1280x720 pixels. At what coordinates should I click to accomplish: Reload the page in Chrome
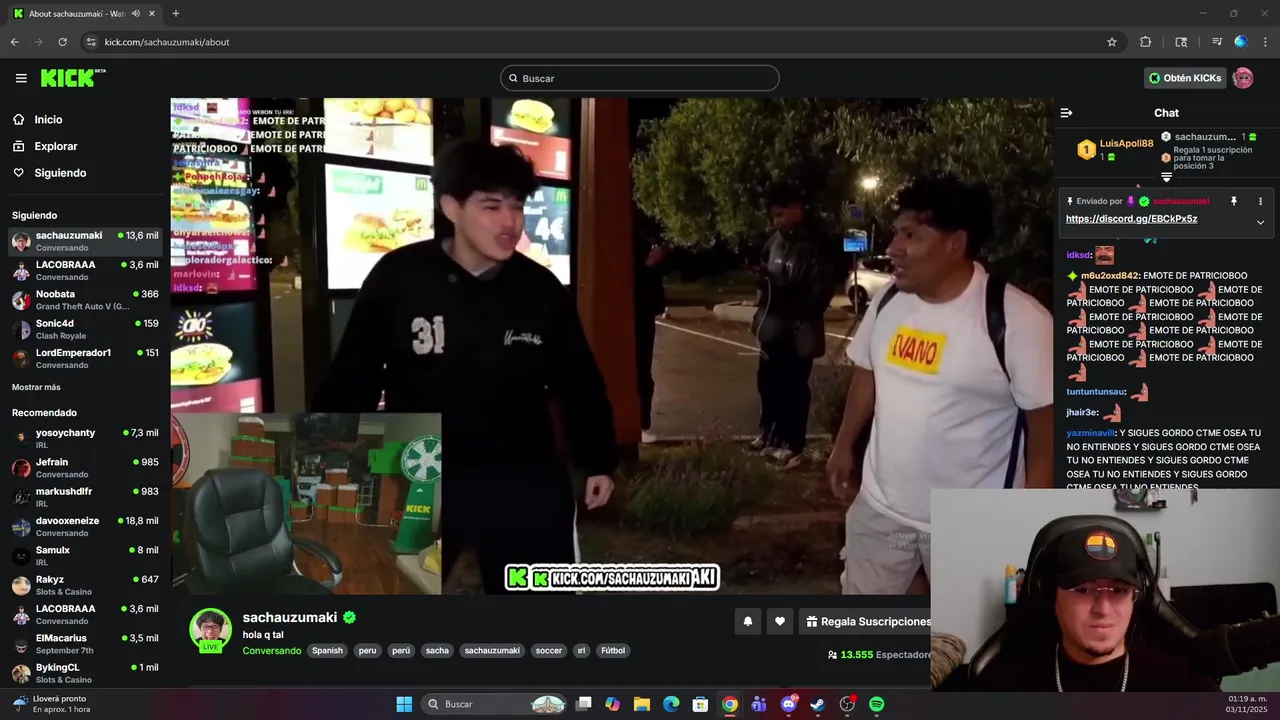62,42
